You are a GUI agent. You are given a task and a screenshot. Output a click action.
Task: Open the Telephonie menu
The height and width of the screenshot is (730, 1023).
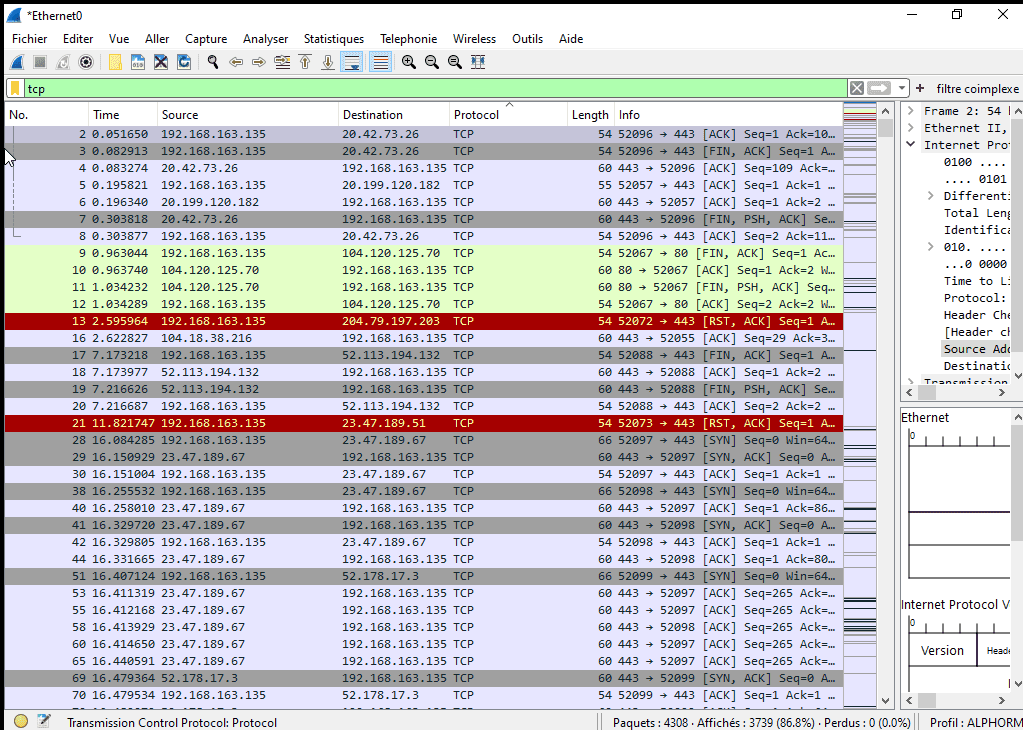tap(408, 39)
